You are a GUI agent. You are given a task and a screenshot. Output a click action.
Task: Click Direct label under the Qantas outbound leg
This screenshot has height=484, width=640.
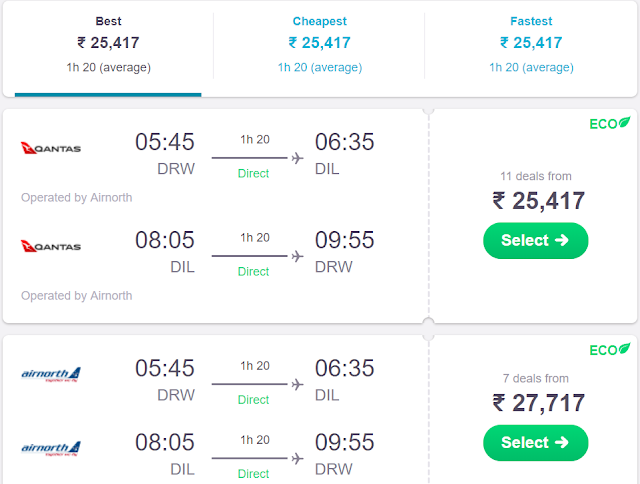click(x=254, y=174)
